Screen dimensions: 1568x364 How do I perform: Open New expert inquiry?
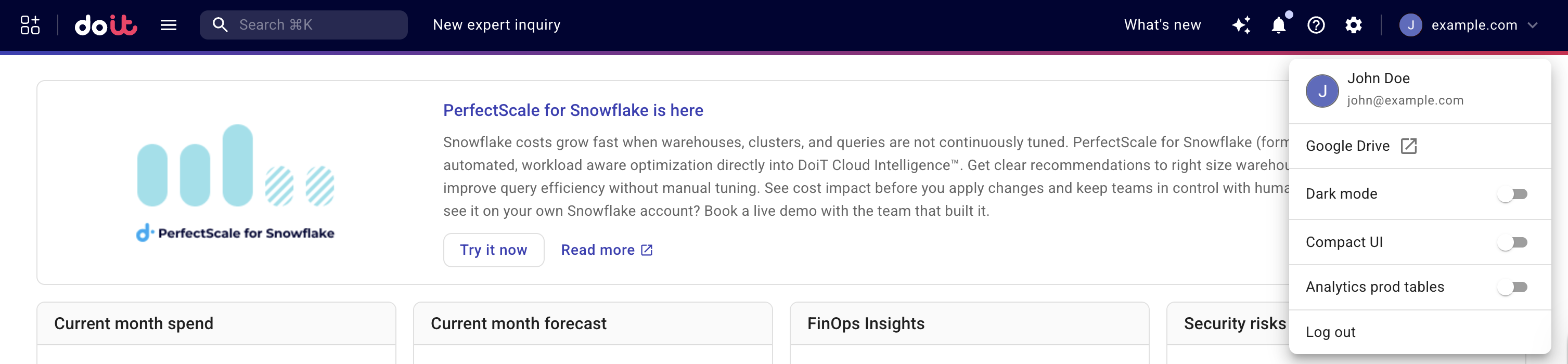[x=496, y=25]
